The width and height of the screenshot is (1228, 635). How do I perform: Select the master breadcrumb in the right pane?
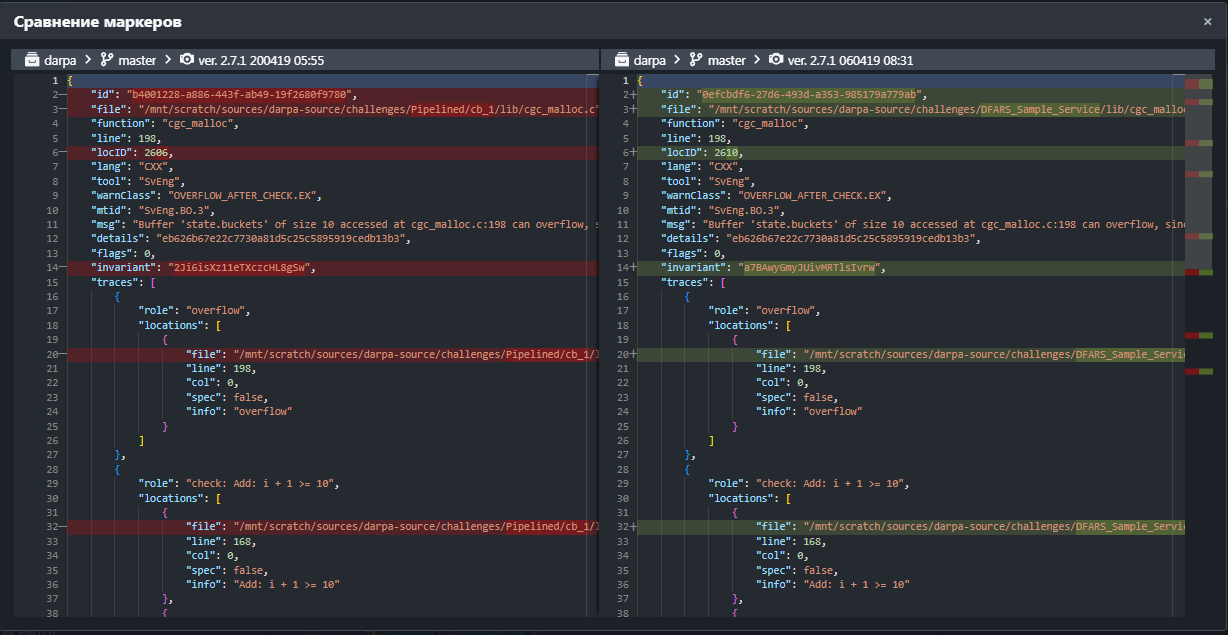(x=726, y=60)
